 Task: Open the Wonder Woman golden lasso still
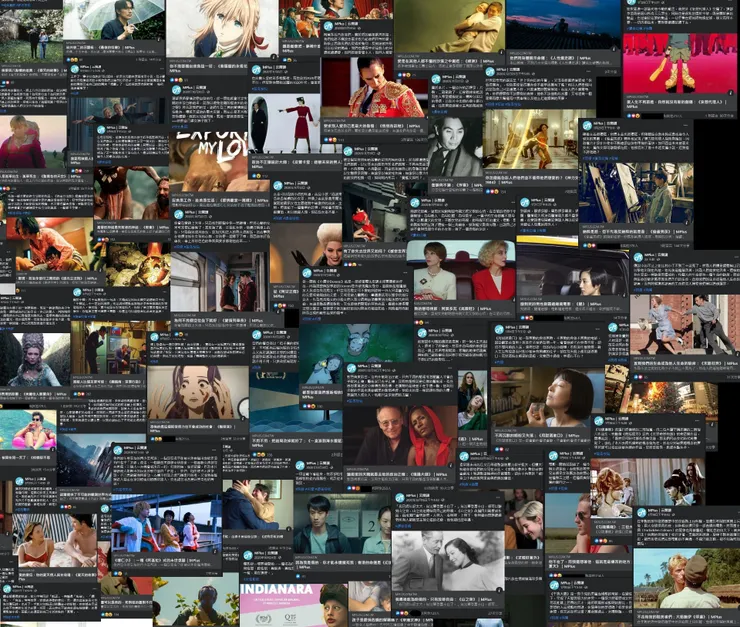tap(530, 139)
